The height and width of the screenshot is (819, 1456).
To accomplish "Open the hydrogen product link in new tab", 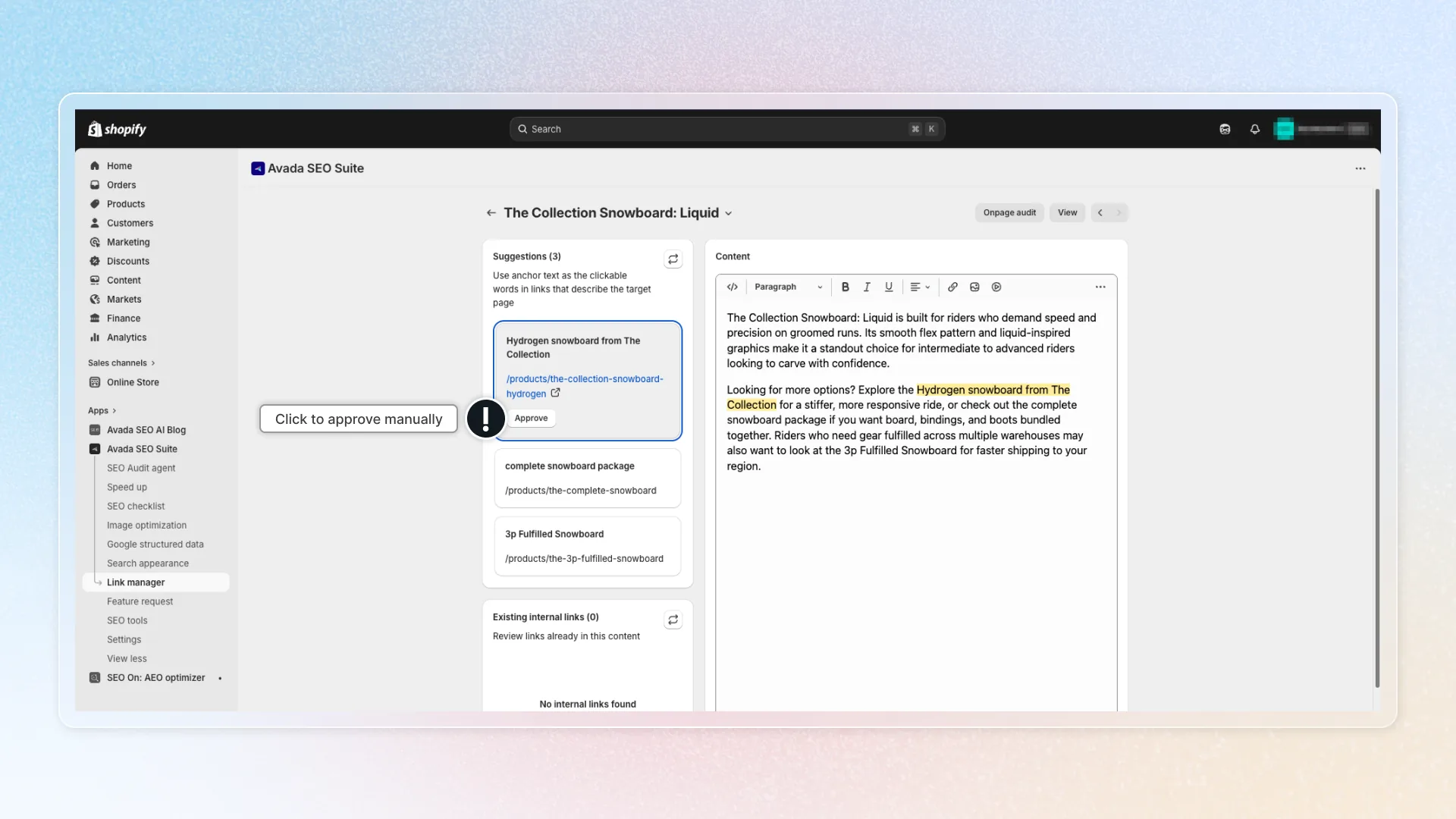I will (555, 393).
